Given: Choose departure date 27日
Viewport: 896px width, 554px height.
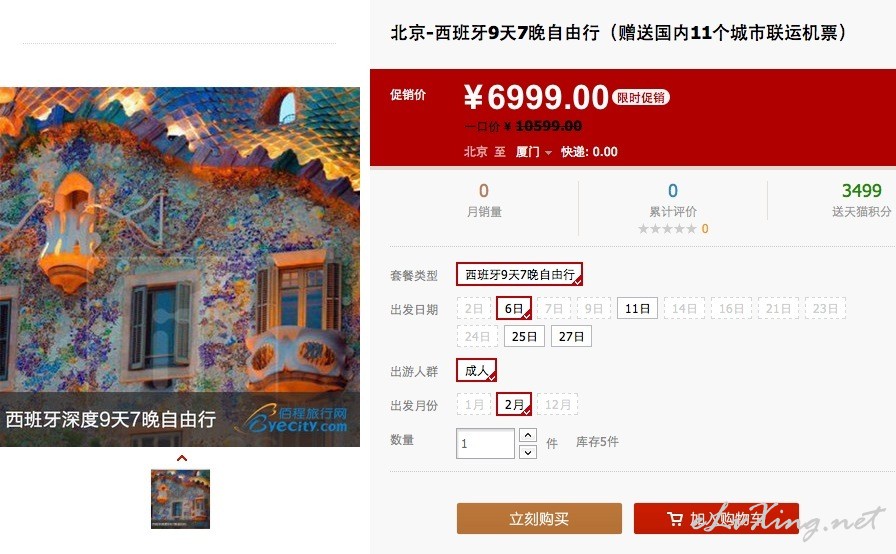Looking at the screenshot, I should (571, 336).
